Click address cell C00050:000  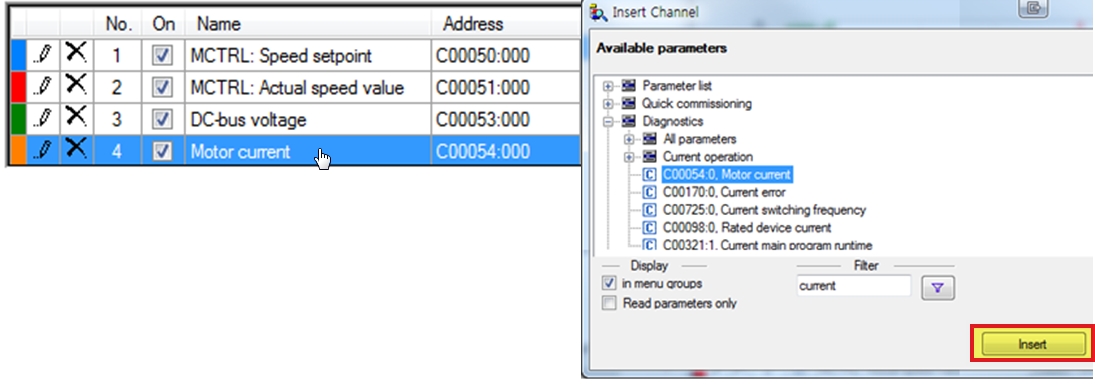coord(506,56)
